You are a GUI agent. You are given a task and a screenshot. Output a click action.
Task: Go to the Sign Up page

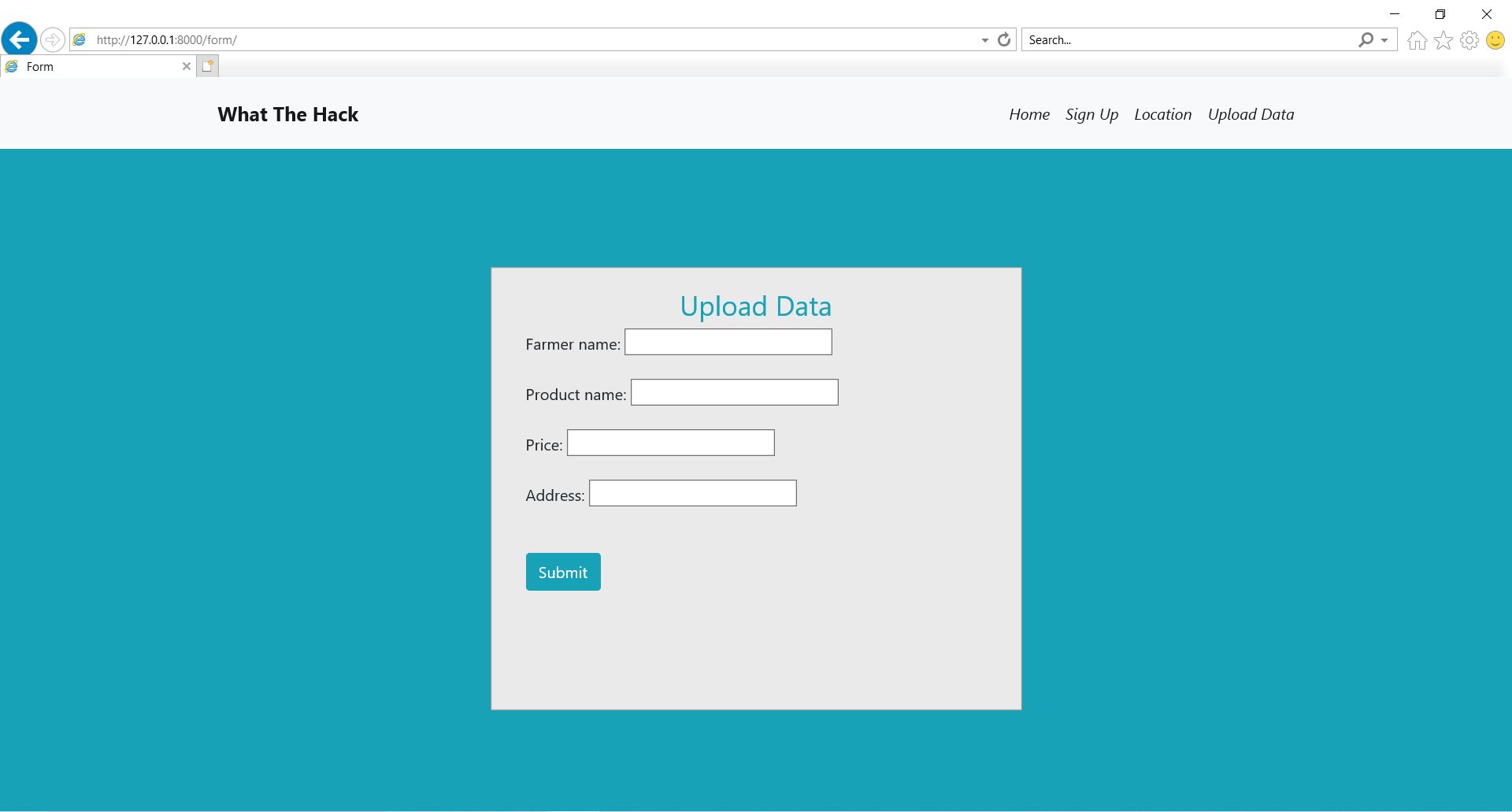tap(1091, 114)
